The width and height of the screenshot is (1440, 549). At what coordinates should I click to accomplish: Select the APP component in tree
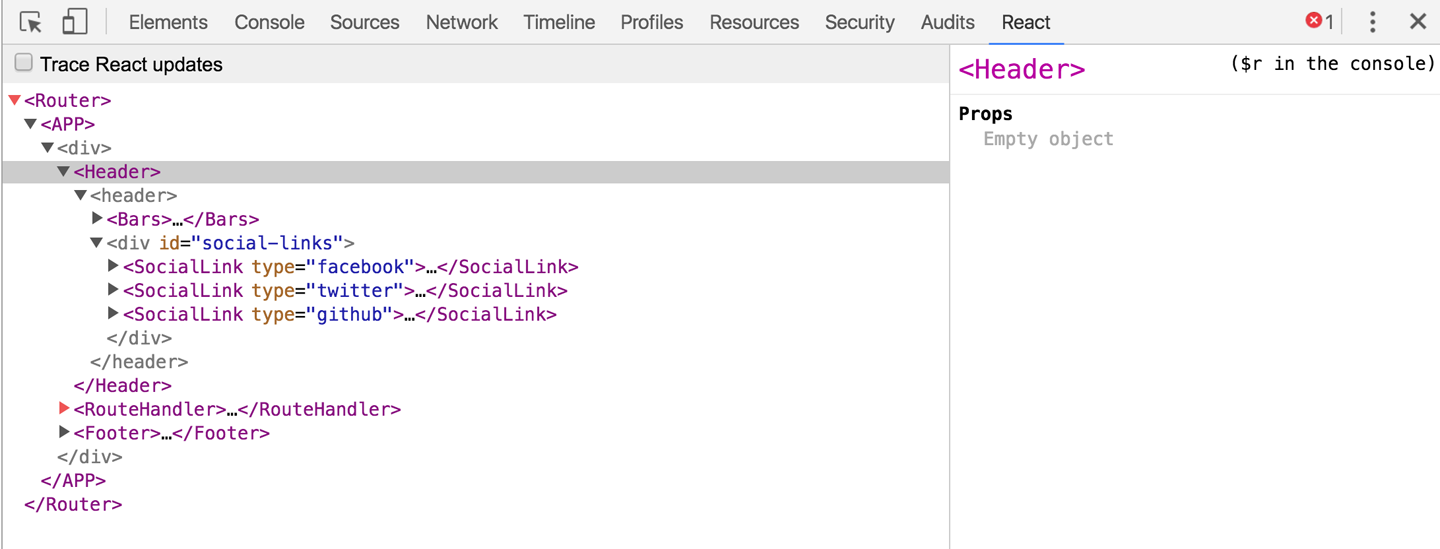68,124
